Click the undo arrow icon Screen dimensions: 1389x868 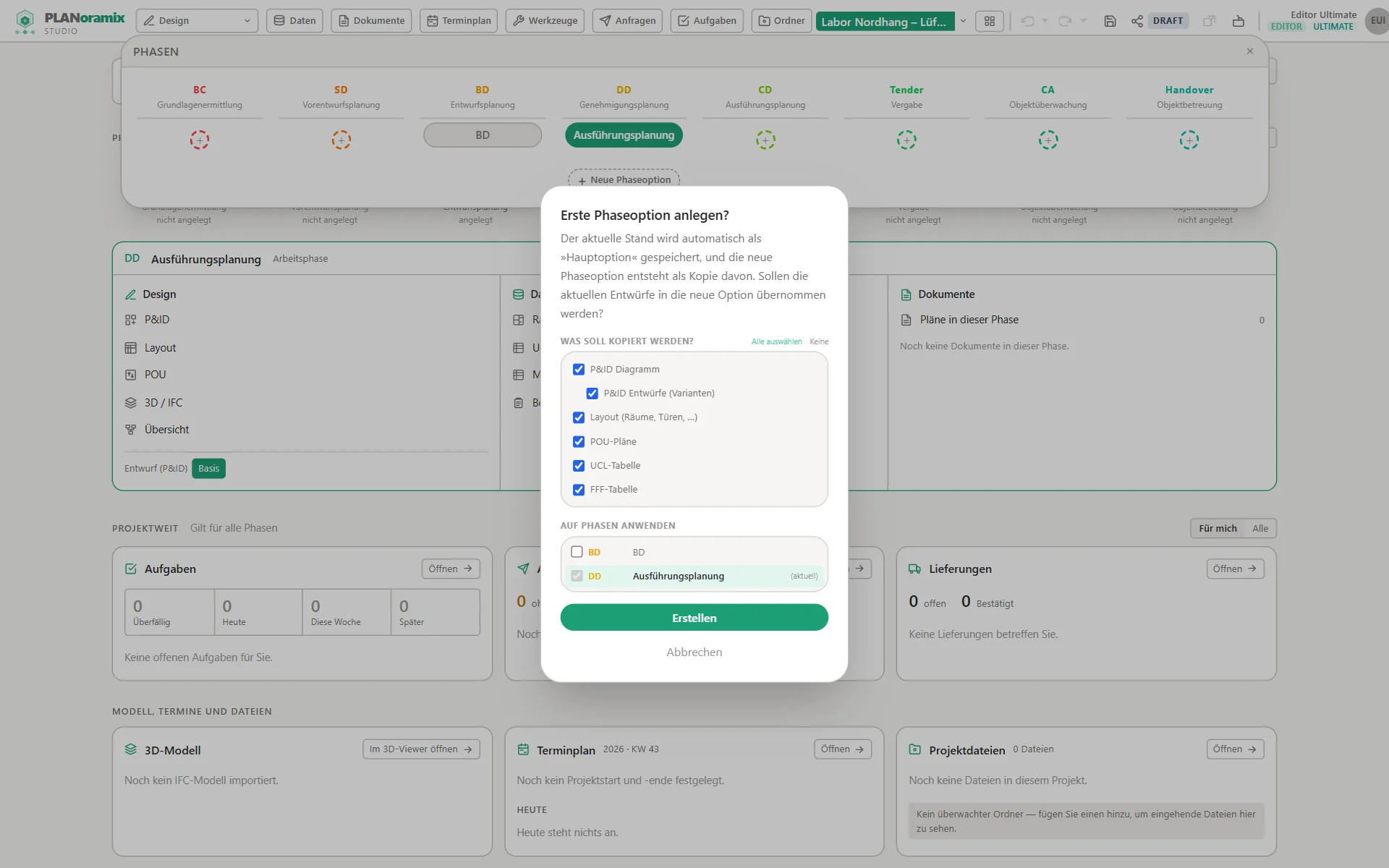[x=1027, y=21]
